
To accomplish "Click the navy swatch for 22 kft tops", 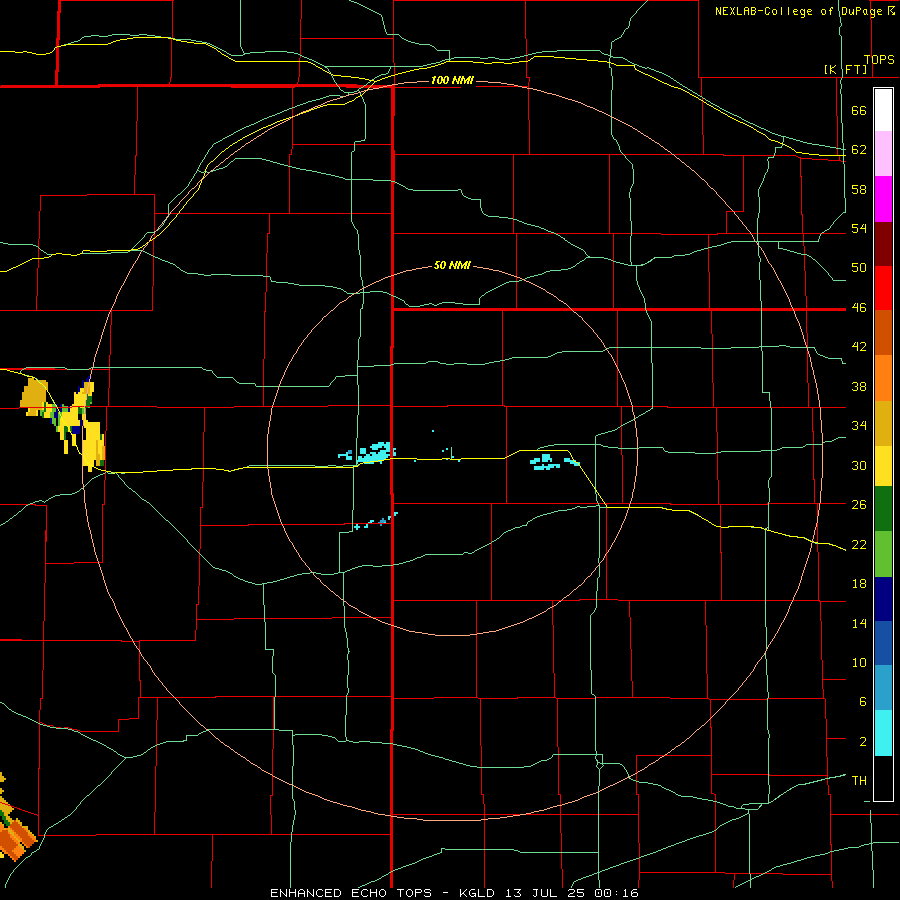I will click(x=883, y=599).
